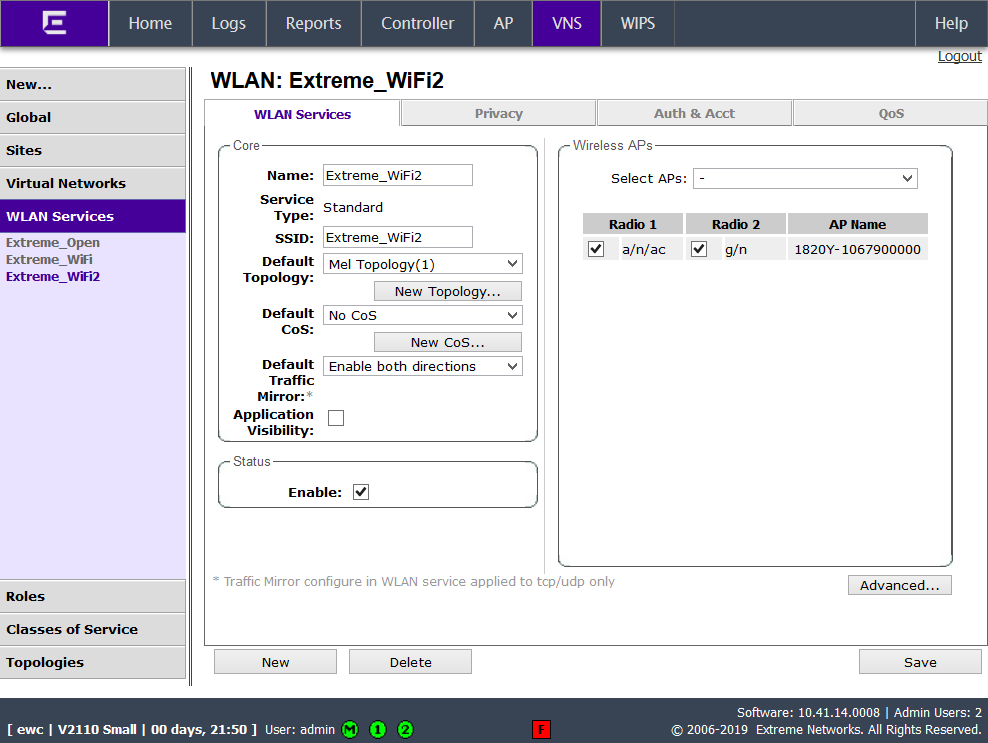
Task: Click the Name input field
Action: click(398, 175)
